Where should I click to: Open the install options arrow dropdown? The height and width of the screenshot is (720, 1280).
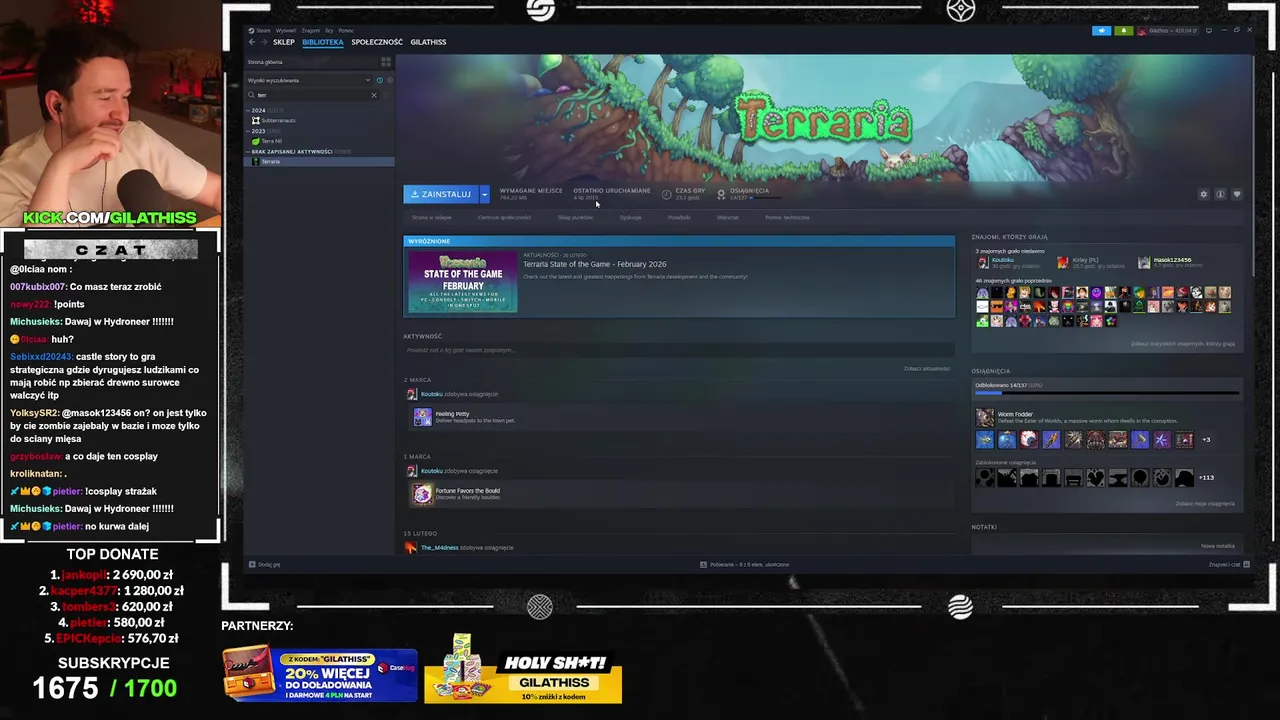(484, 194)
